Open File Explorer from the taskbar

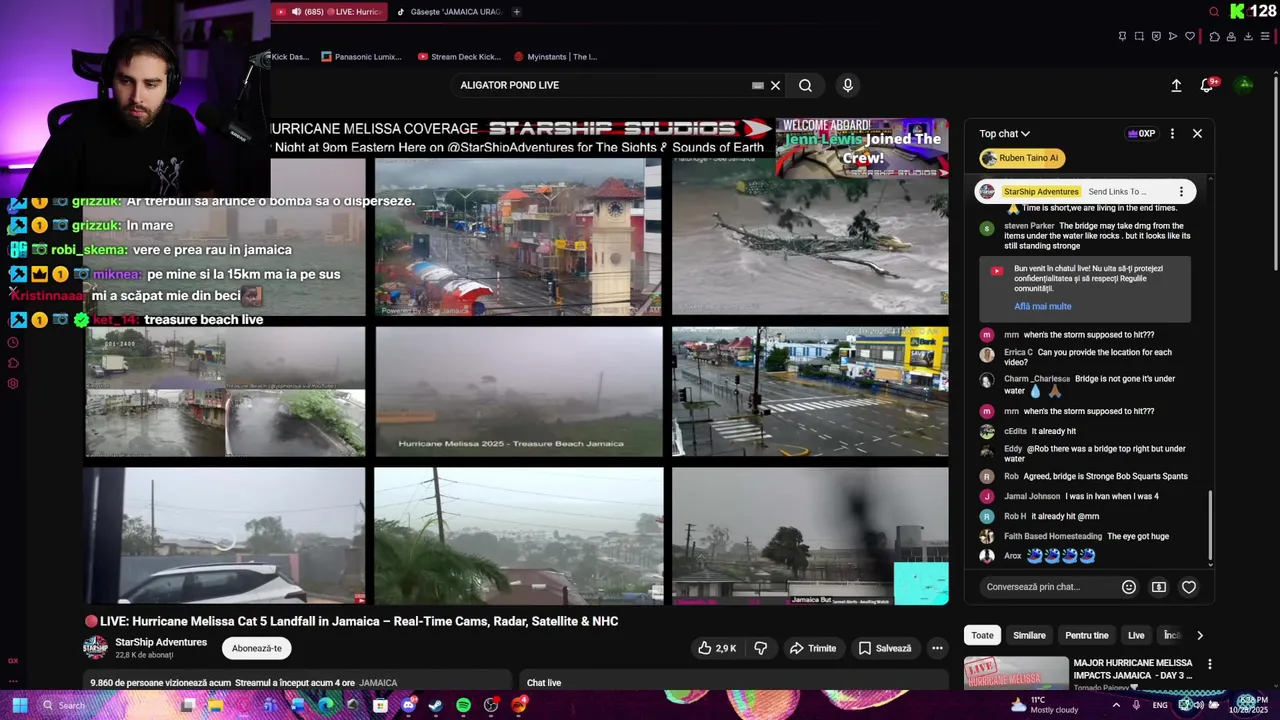215,705
